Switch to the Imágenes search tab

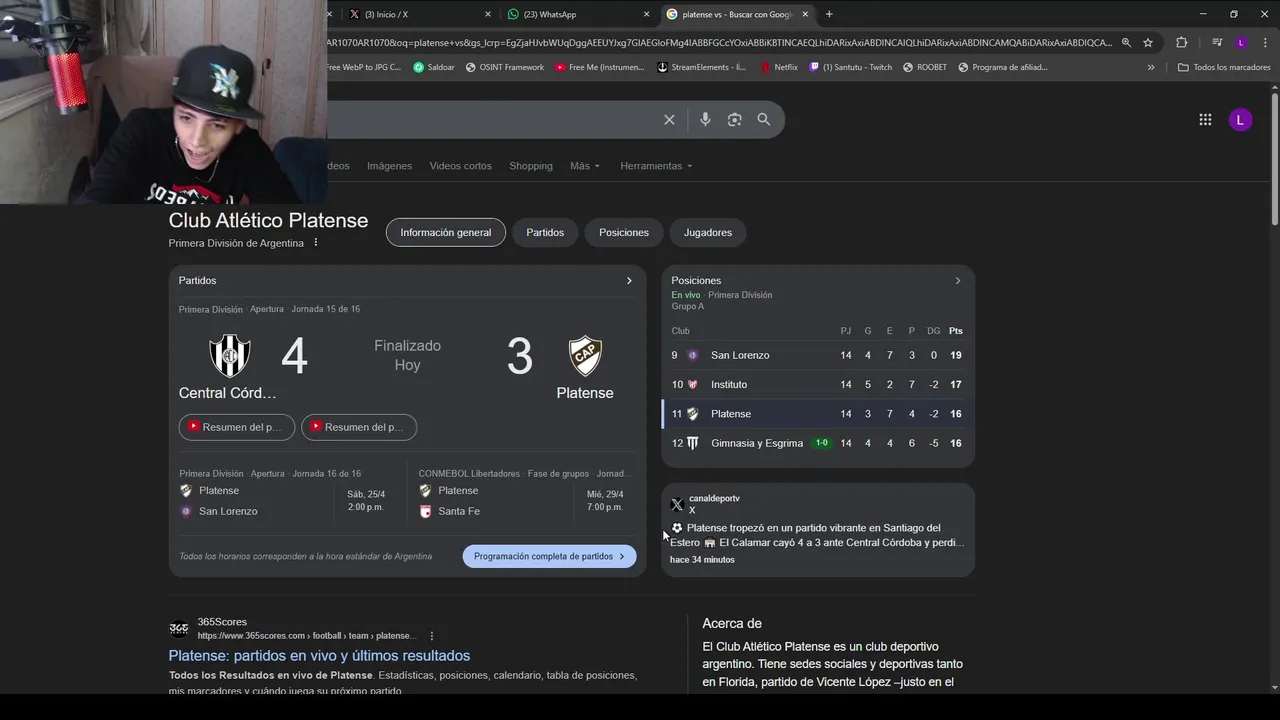pyautogui.click(x=389, y=166)
